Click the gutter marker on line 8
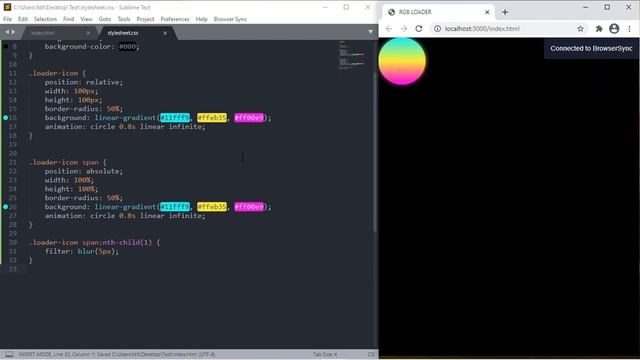The height and width of the screenshot is (360, 640). pyautogui.click(x=5, y=47)
